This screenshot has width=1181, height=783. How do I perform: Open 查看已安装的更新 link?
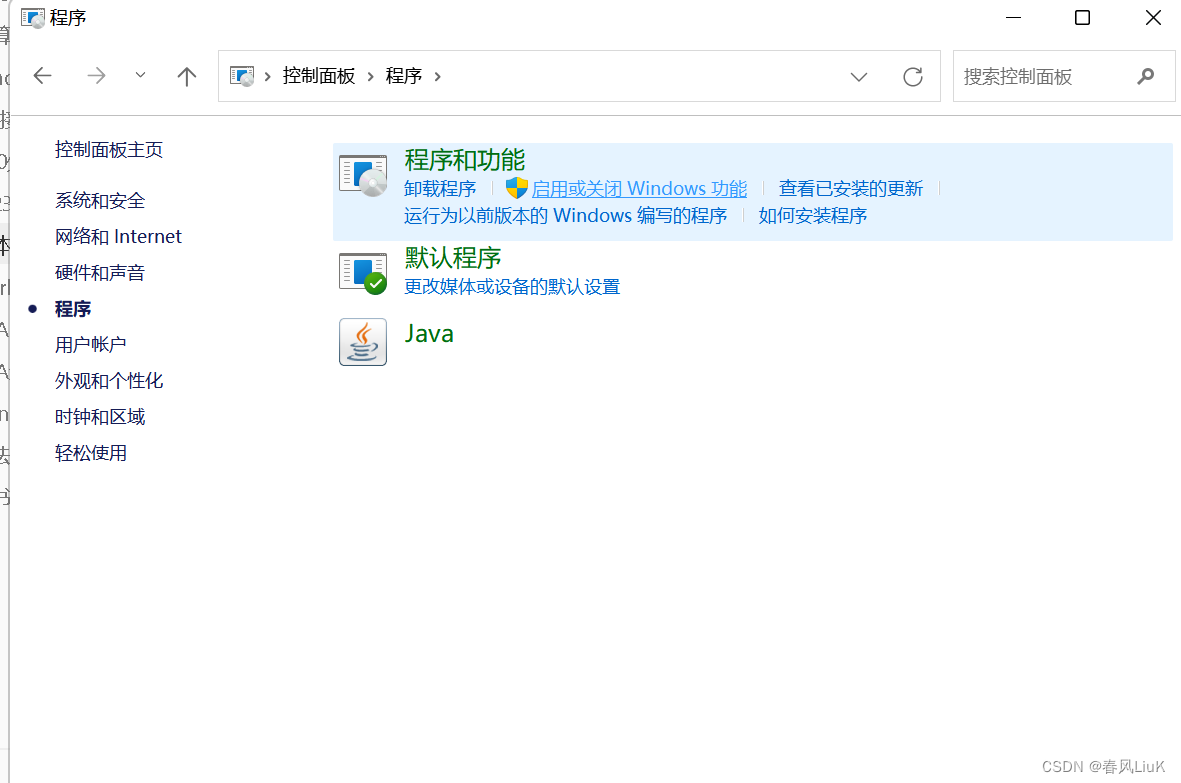point(851,188)
